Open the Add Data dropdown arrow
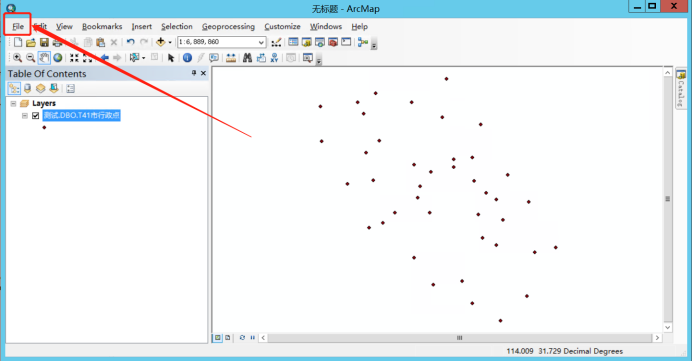The height and width of the screenshot is (361, 692). (x=170, y=43)
